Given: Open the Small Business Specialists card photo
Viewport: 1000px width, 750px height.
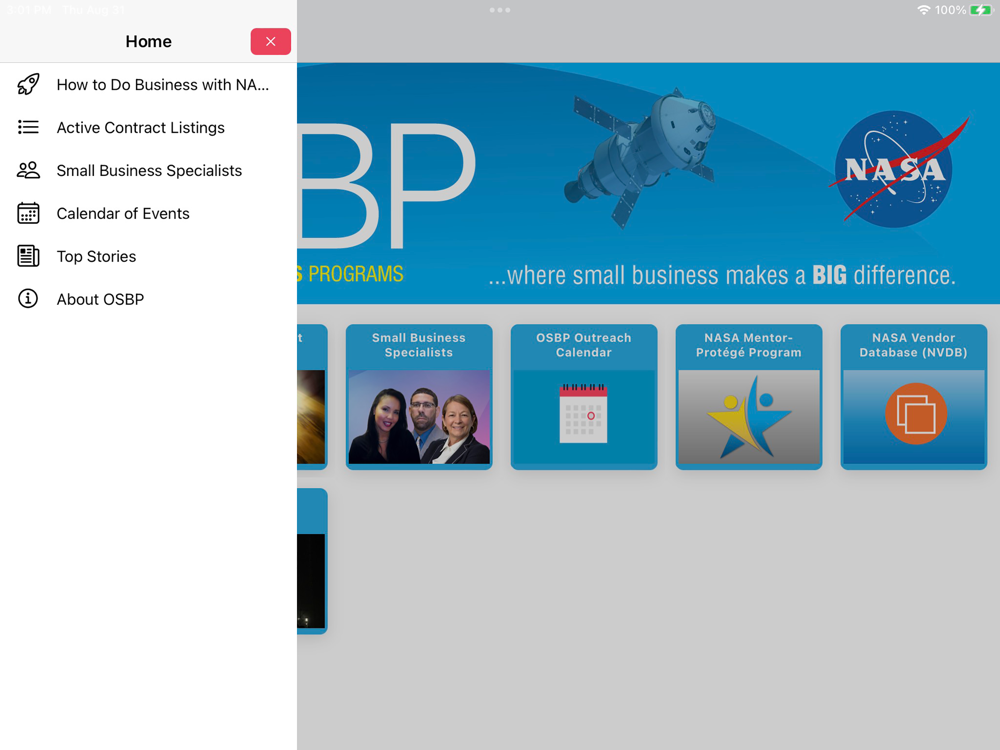Looking at the screenshot, I should [419, 417].
